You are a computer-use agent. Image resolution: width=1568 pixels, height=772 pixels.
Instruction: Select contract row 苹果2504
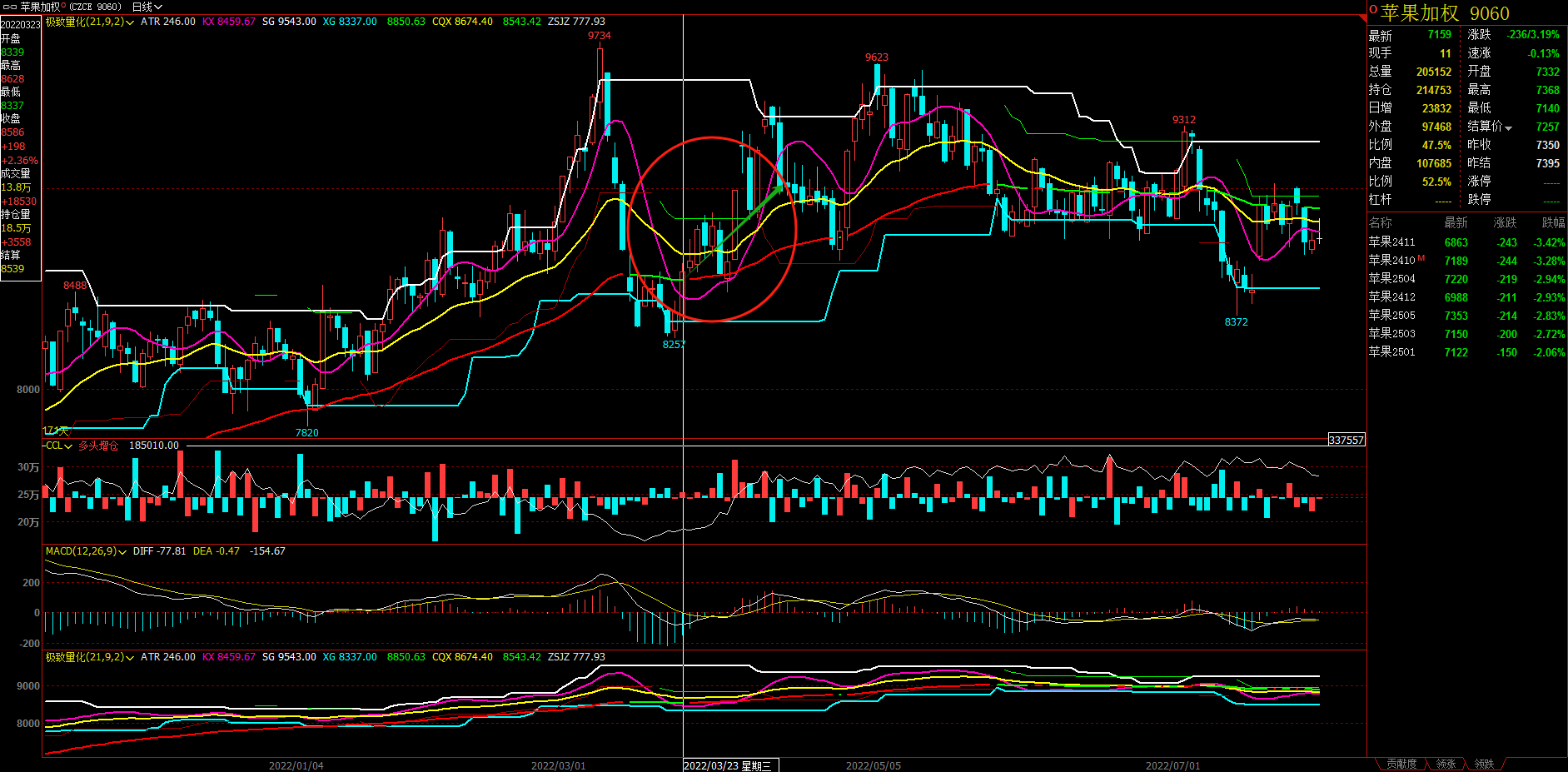point(1466,279)
